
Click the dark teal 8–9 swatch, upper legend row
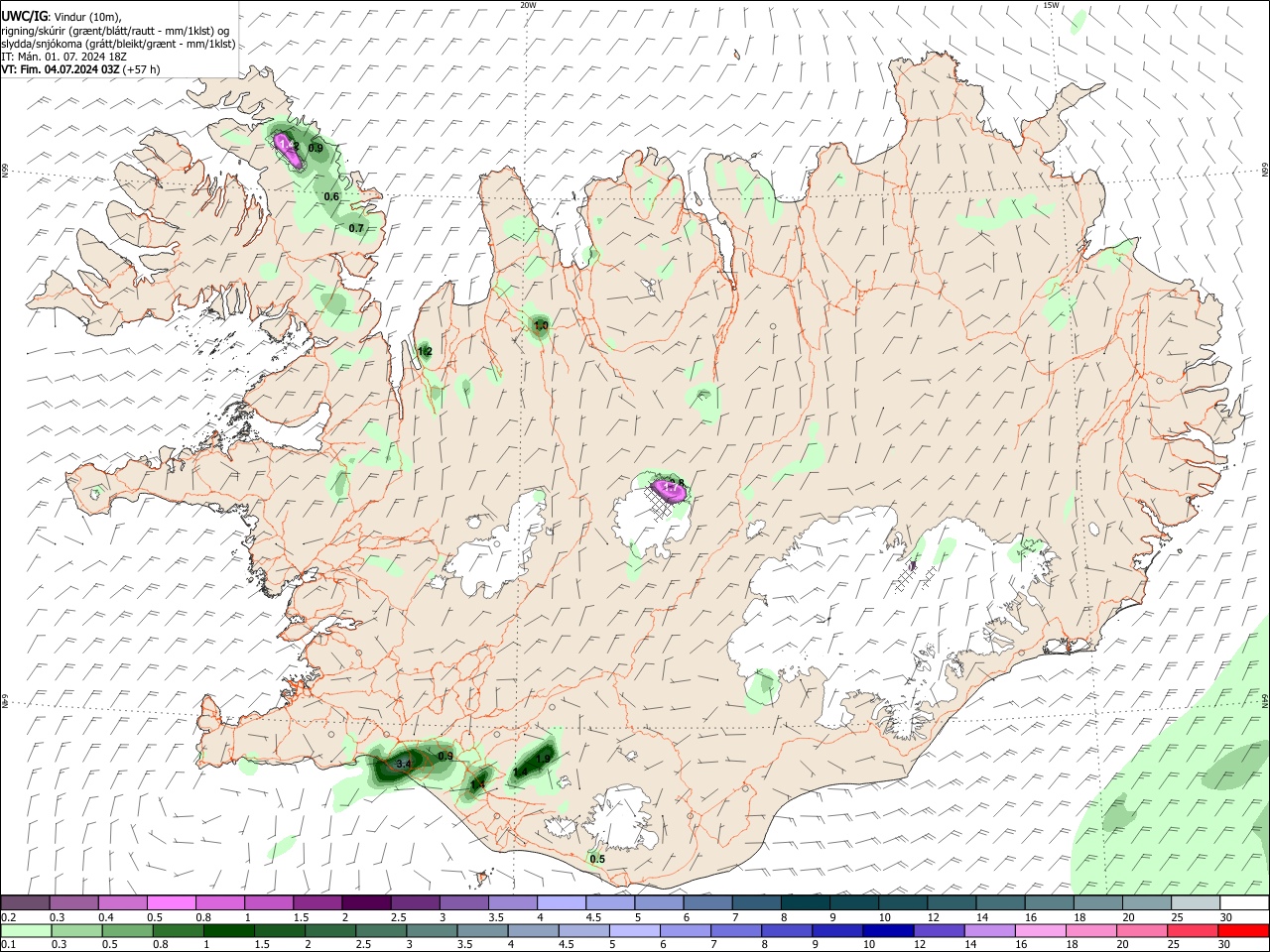tap(804, 903)
